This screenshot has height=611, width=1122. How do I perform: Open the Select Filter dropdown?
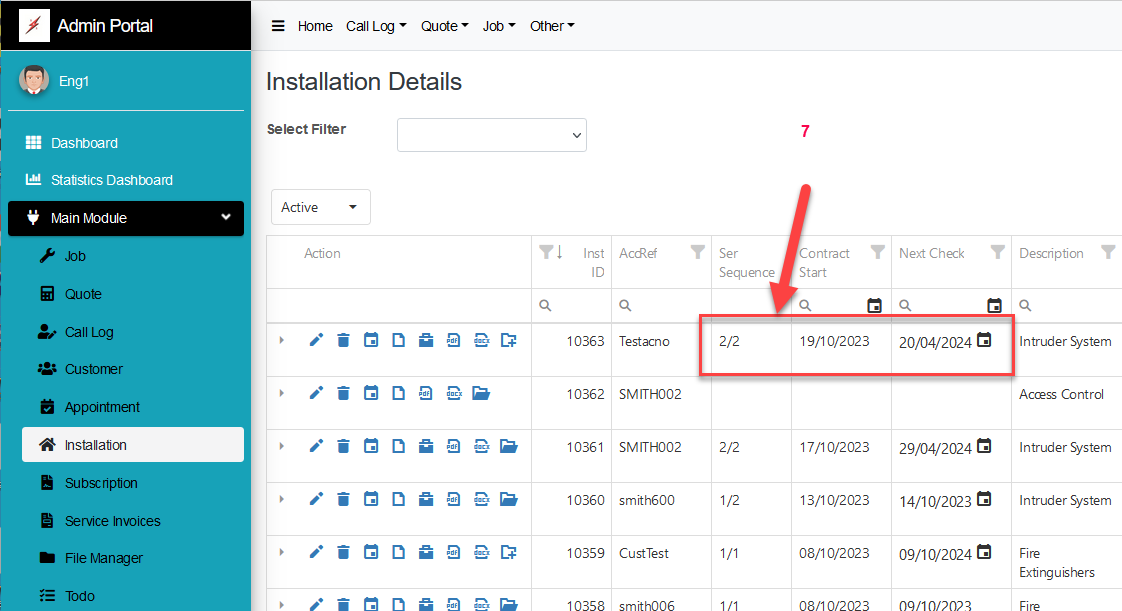click(492, 135)
